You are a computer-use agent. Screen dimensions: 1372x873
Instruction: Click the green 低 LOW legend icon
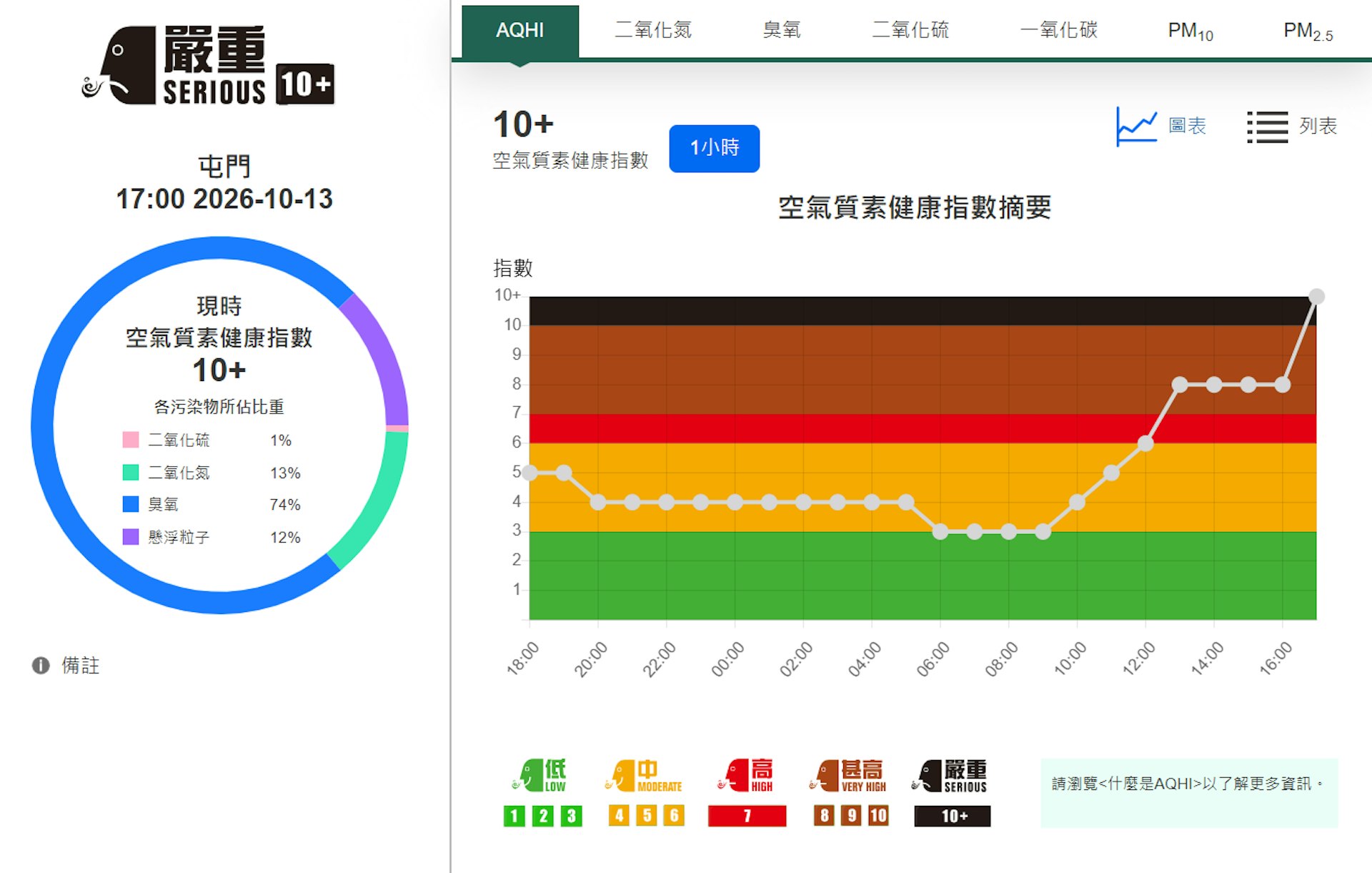point(540,776)
